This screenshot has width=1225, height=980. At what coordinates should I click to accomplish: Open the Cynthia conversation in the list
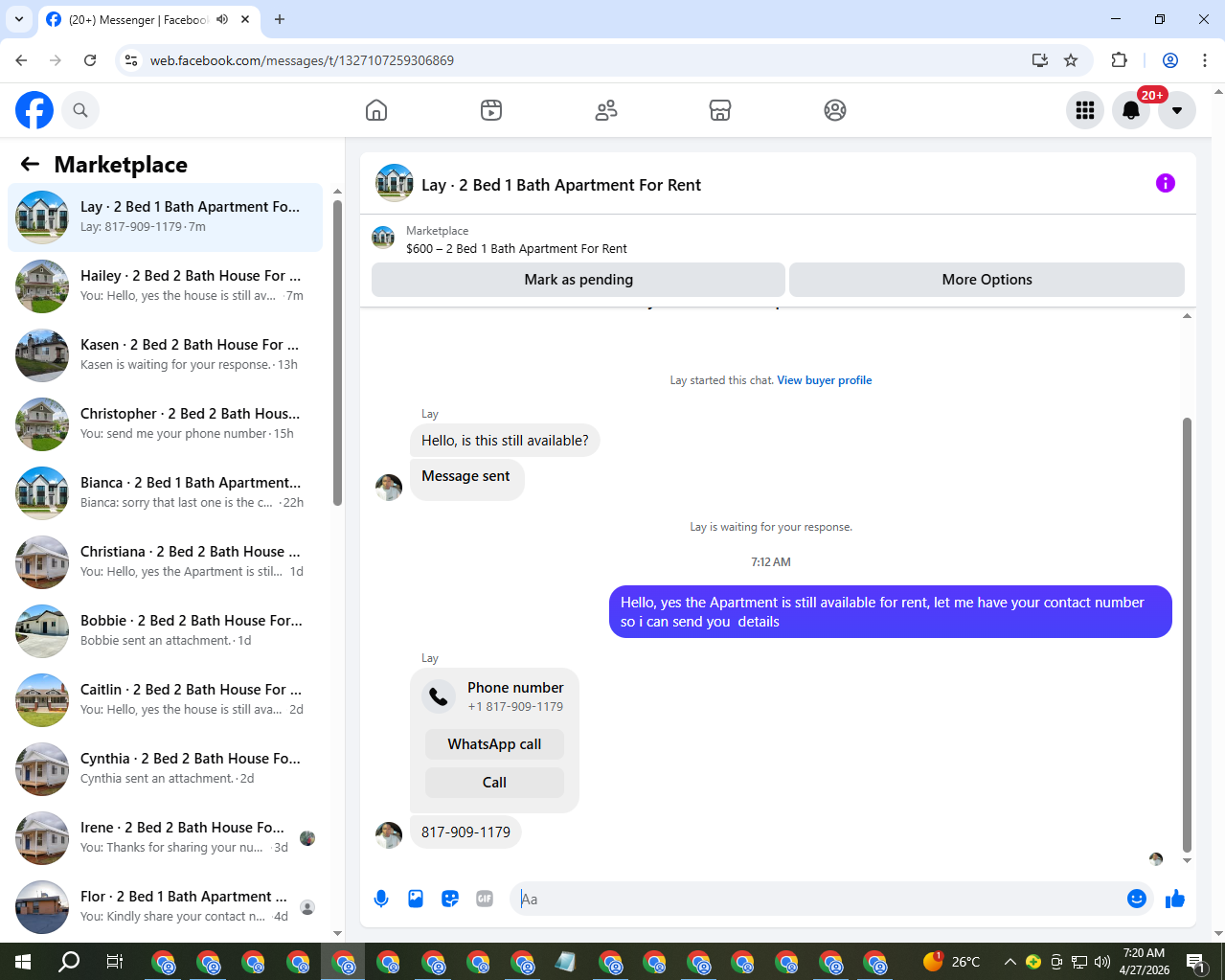[x=166, y=769]
